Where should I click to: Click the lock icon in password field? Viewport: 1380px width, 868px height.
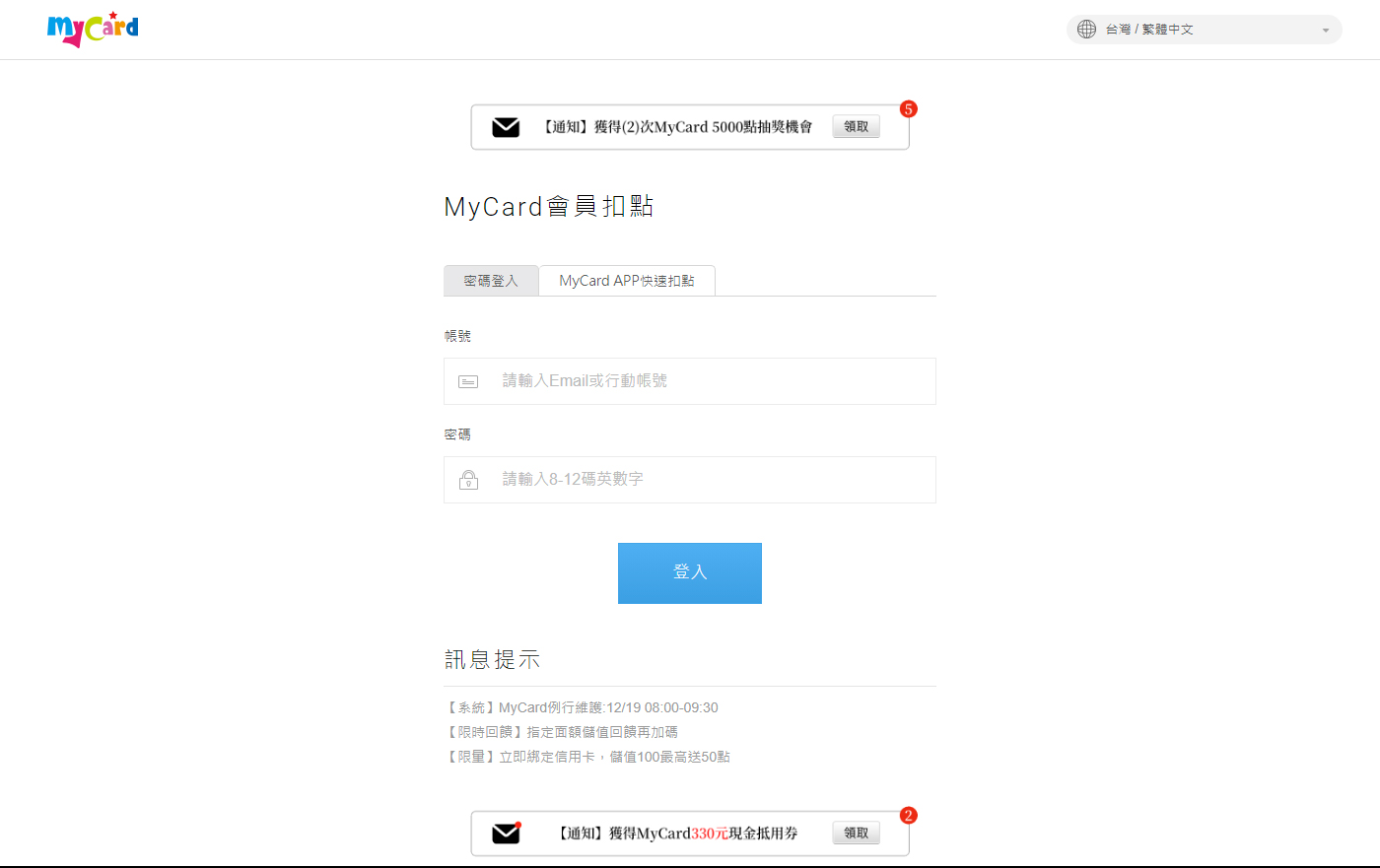coord(469,480)
